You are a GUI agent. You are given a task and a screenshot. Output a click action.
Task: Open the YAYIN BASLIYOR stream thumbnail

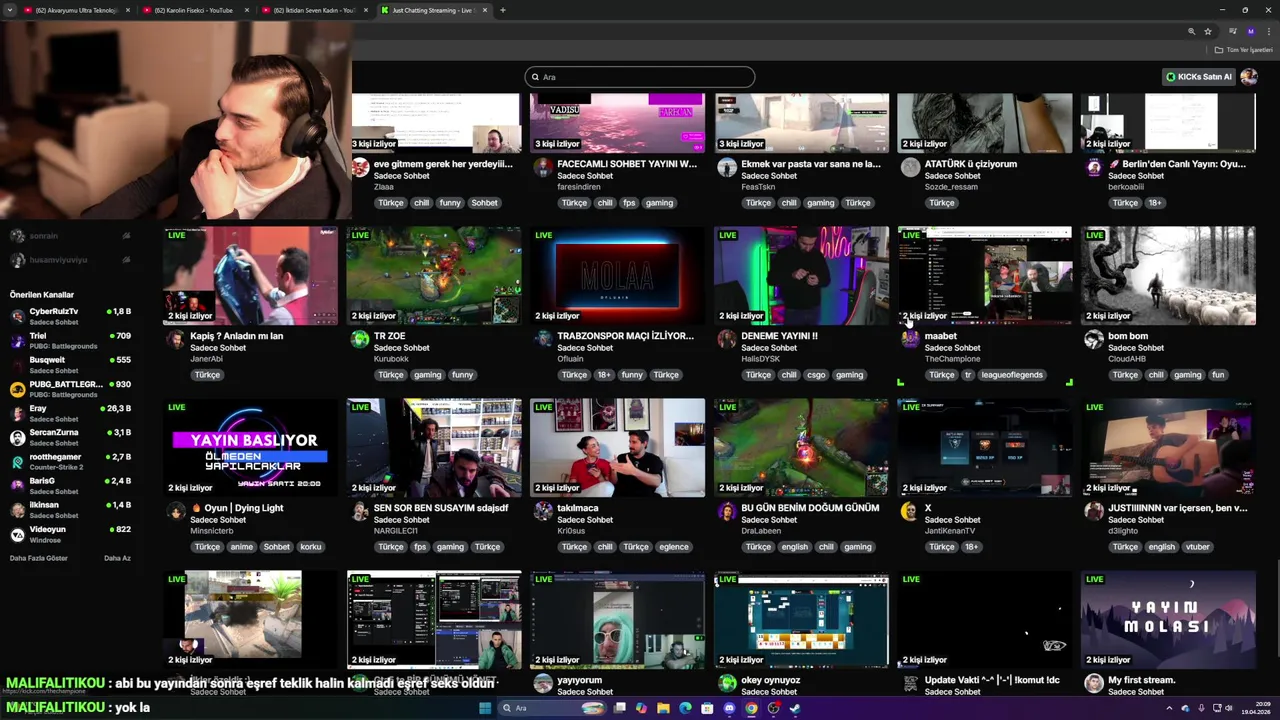tap(250, 448)
